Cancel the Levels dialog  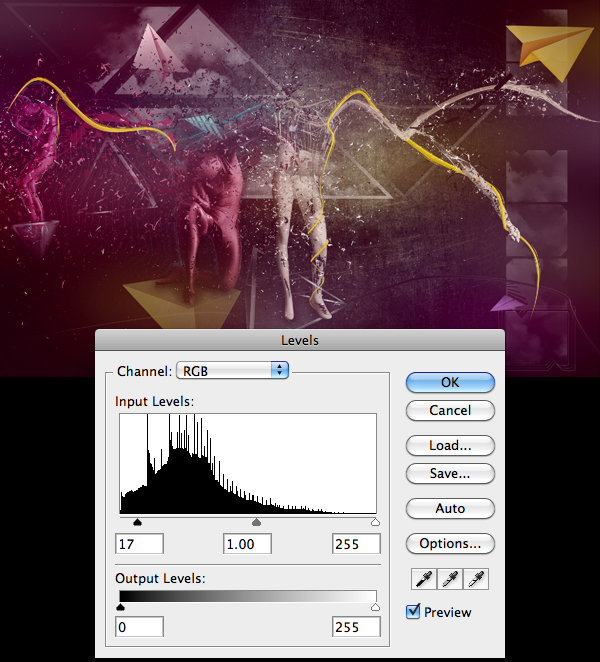450,410
